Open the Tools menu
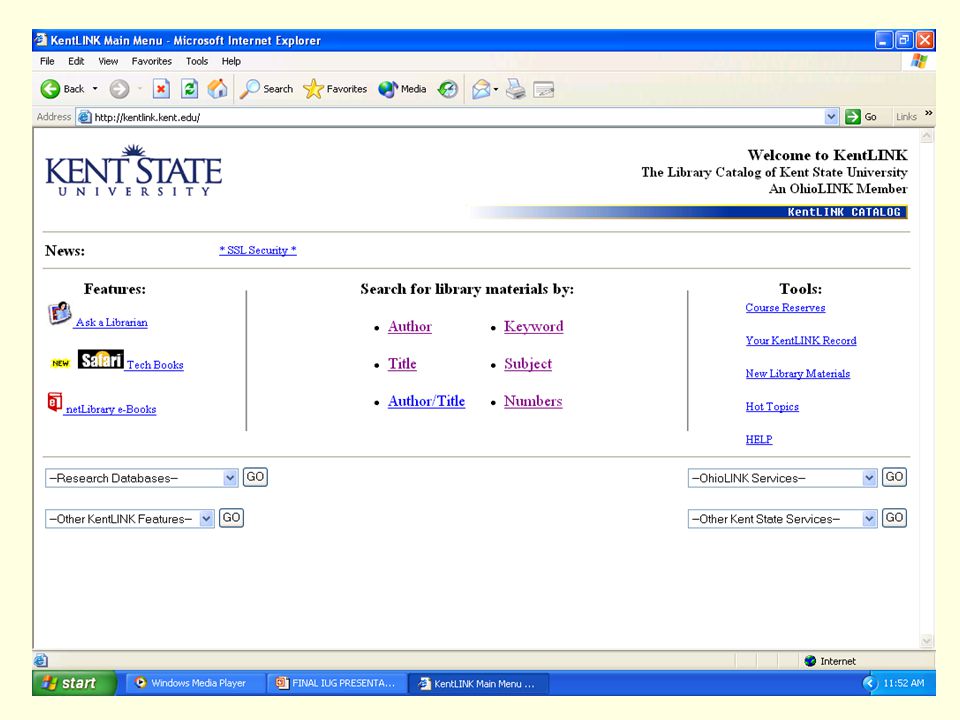This screenshot has height=720, width=960. click(197, 61)
